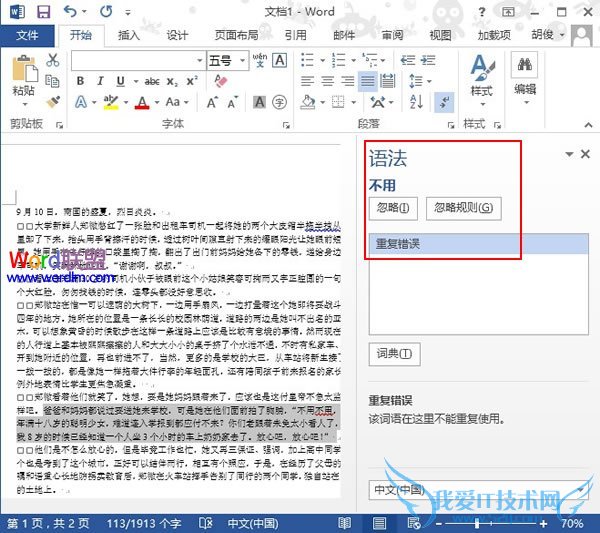This screenshot has width=600, height=533.
Task: Click the Cut scissors icon
Action: pyautogui.click(x=52, y=61)
